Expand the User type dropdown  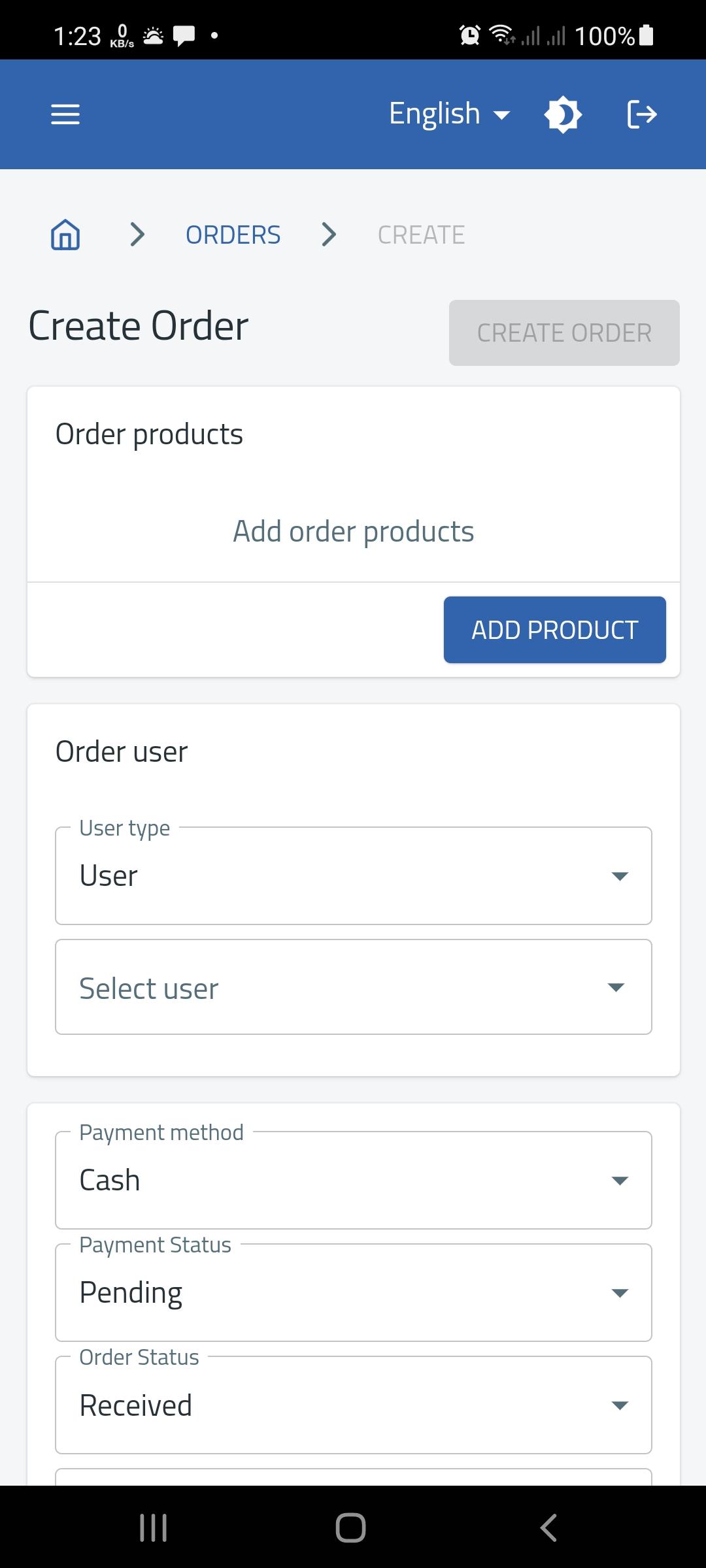pos(354,875)
